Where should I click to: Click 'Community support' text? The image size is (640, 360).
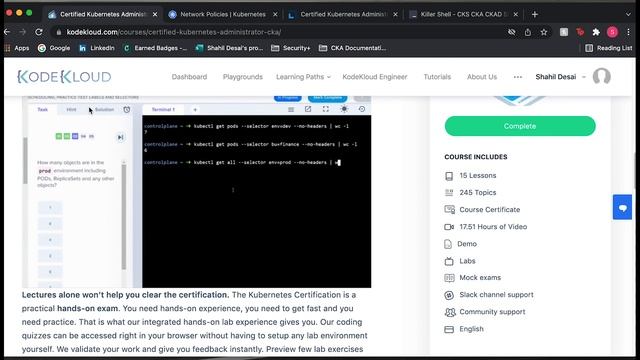492,312
